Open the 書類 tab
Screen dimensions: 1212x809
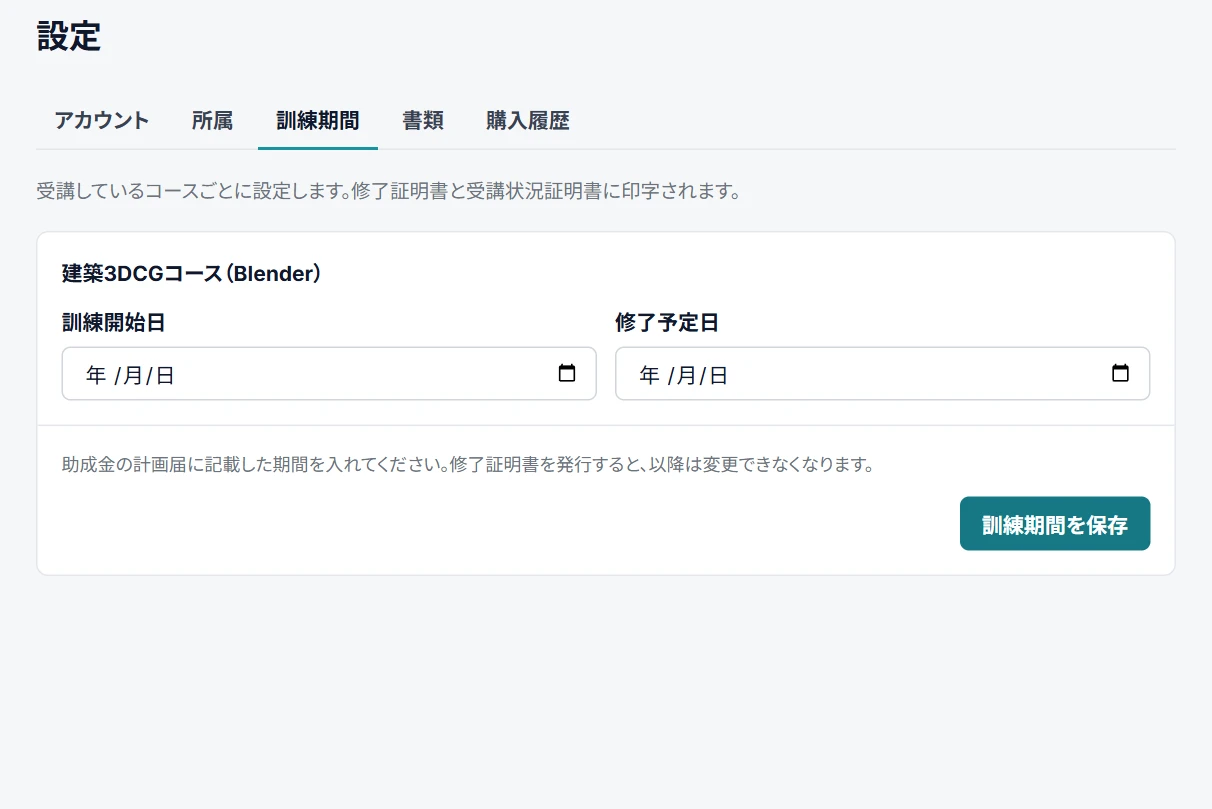[x=423, y=121]
